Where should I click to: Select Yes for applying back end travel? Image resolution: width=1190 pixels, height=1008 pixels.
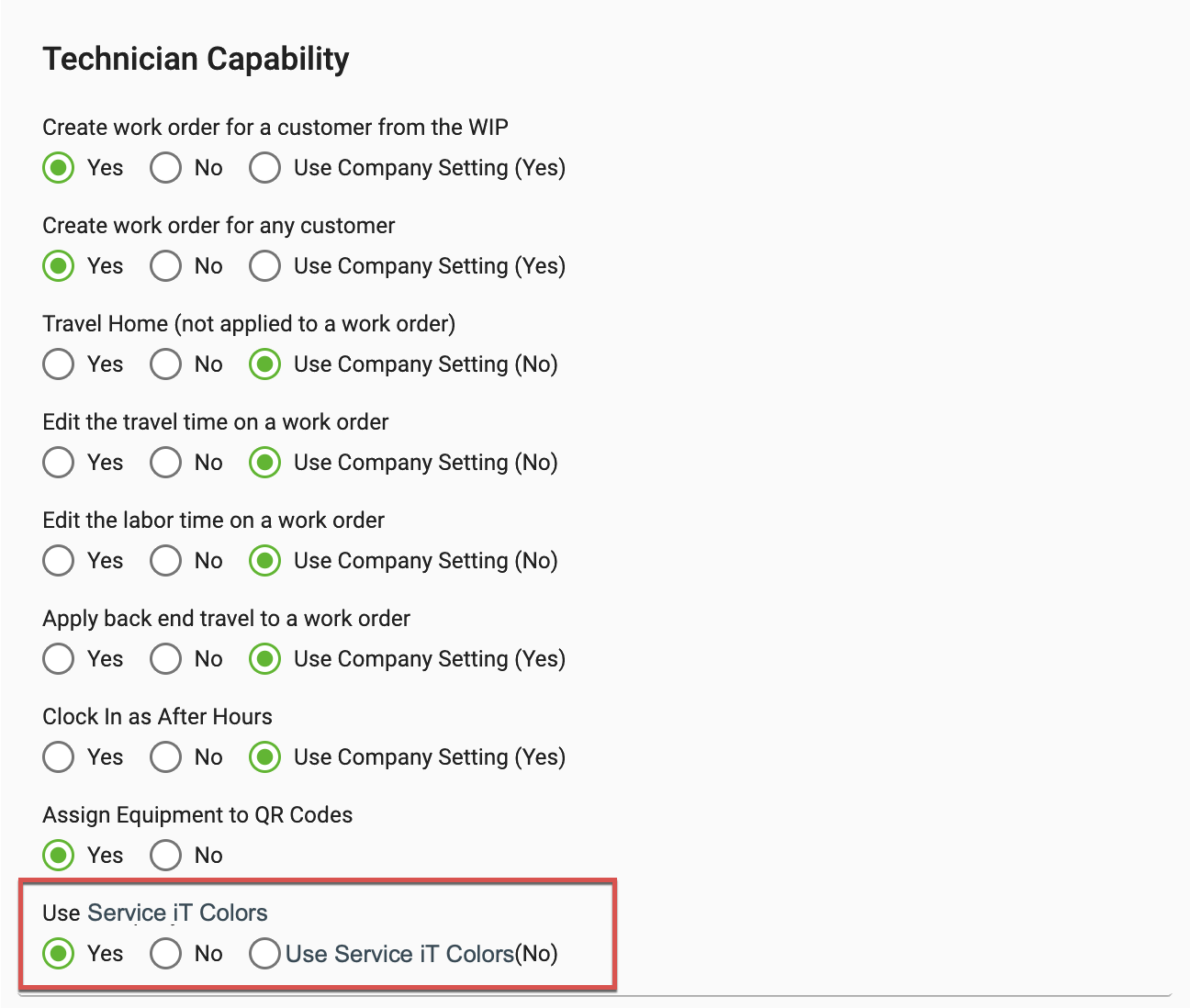click(58, 659)
